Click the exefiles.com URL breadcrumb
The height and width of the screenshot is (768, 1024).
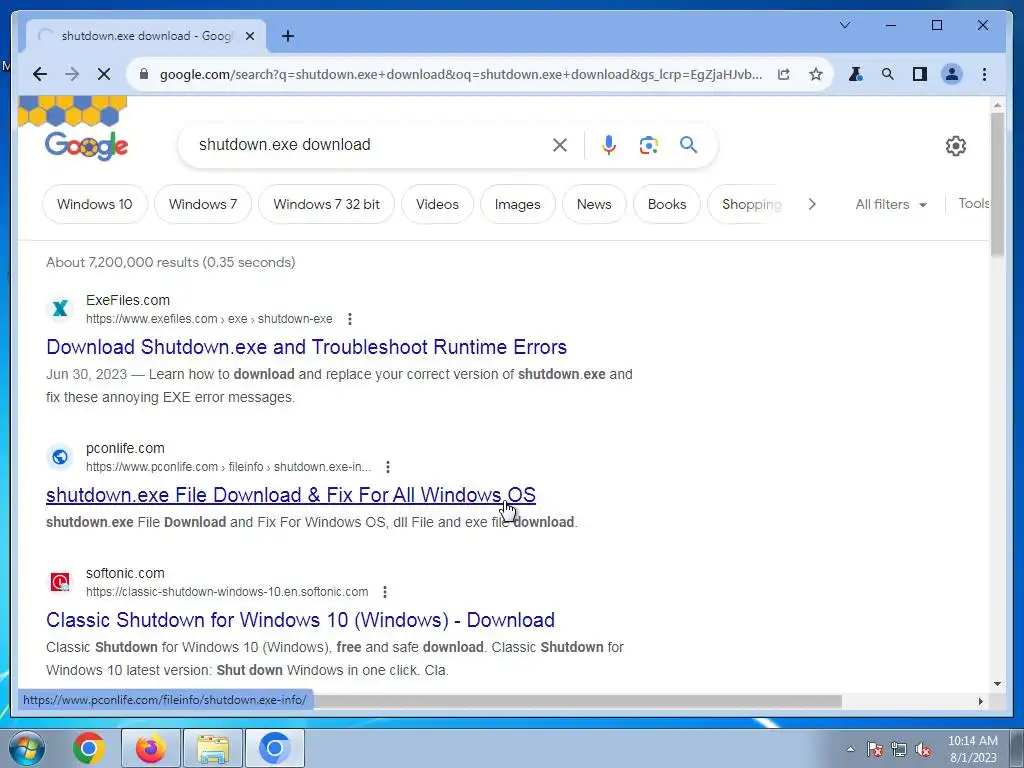[x=209, y=319]
